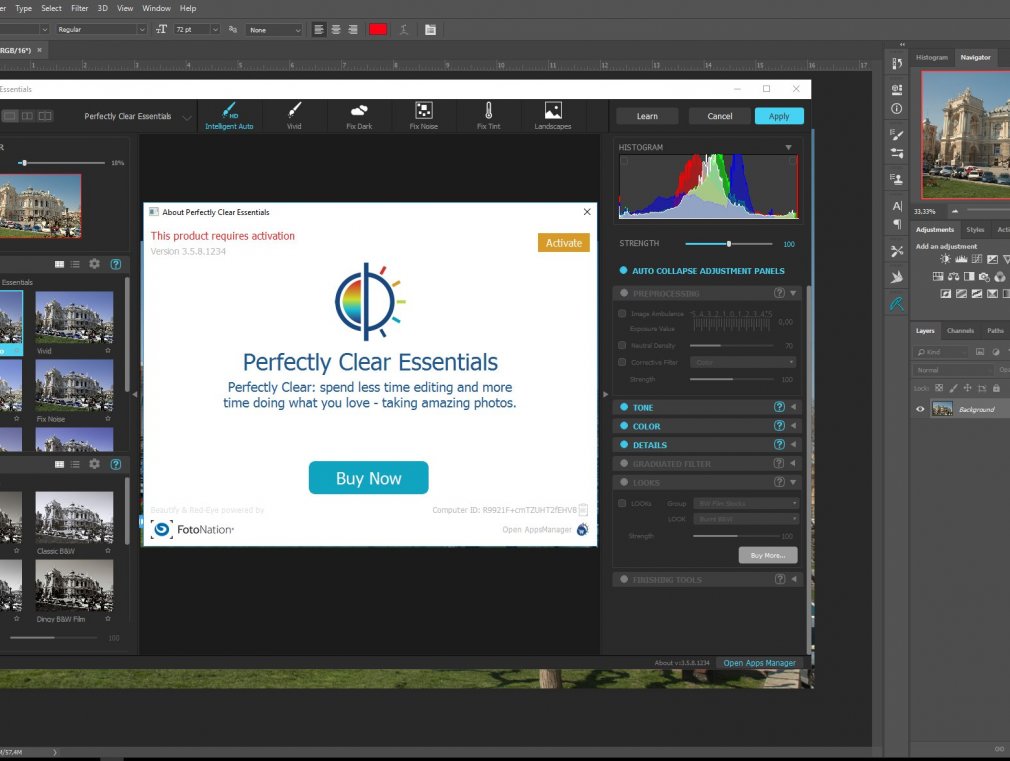1010x761 pixels.
Task: Open the Tone panel help icon
Action: (x=779, y=407)
